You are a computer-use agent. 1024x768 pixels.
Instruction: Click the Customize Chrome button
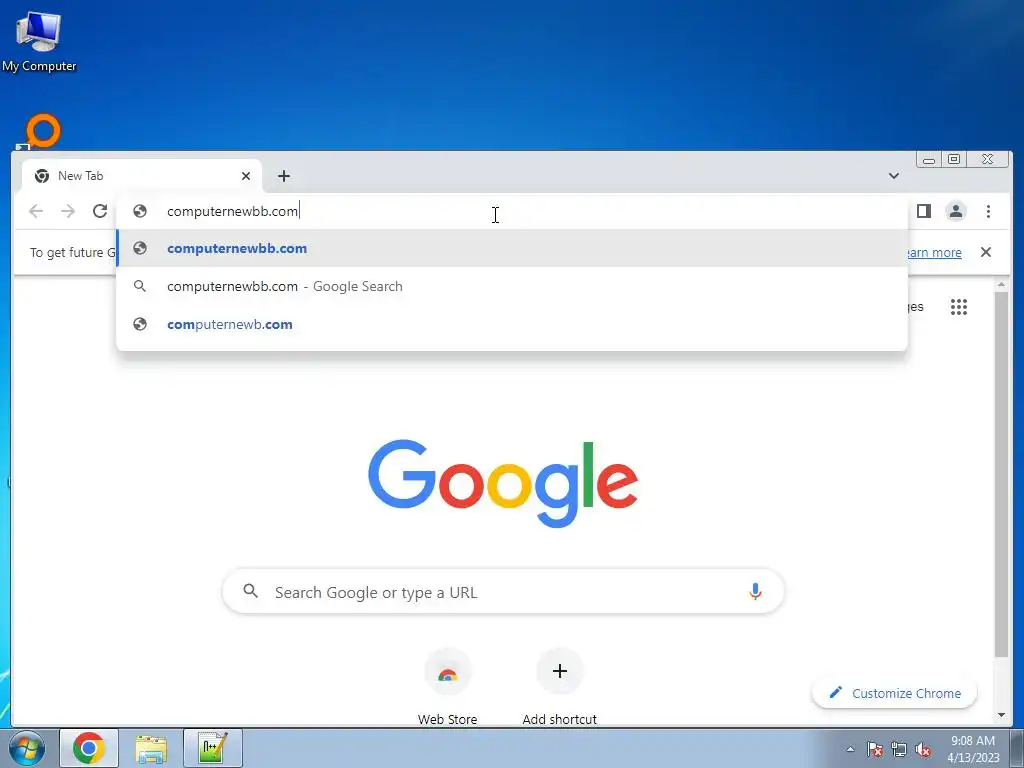click(894, 693)
